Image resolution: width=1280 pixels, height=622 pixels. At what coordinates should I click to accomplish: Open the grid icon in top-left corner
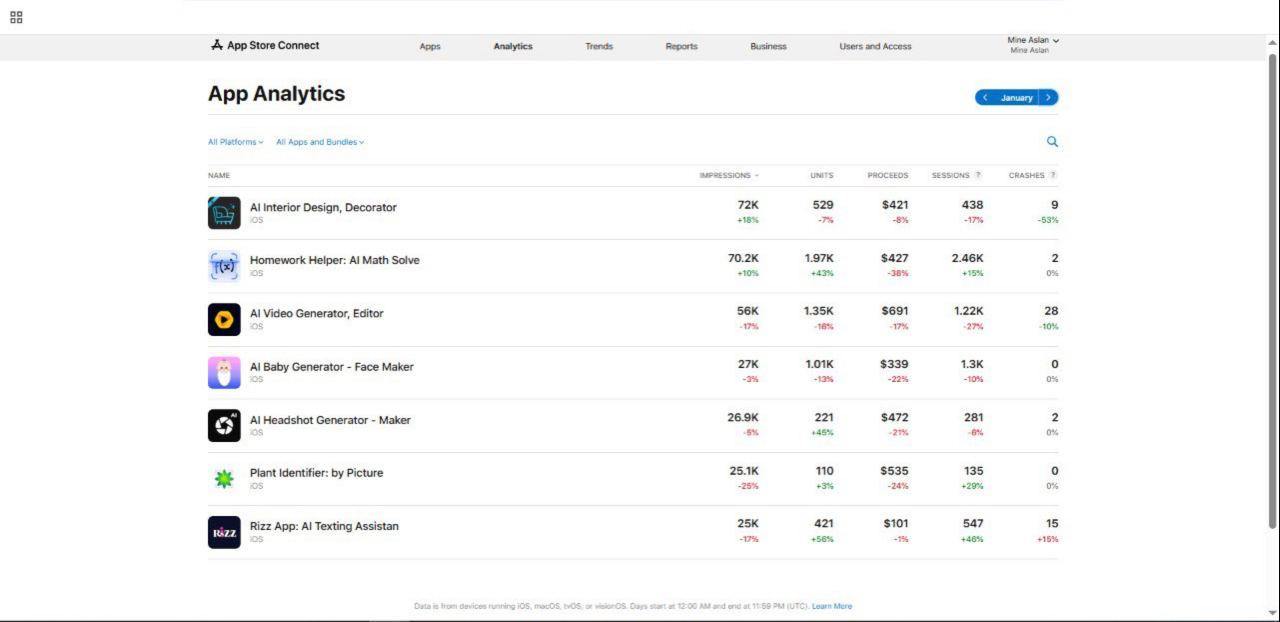pos(16,17)
